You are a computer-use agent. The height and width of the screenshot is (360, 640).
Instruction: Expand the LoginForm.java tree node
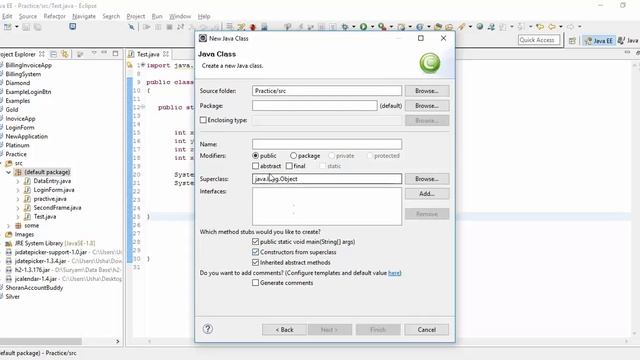coord(18,190)
